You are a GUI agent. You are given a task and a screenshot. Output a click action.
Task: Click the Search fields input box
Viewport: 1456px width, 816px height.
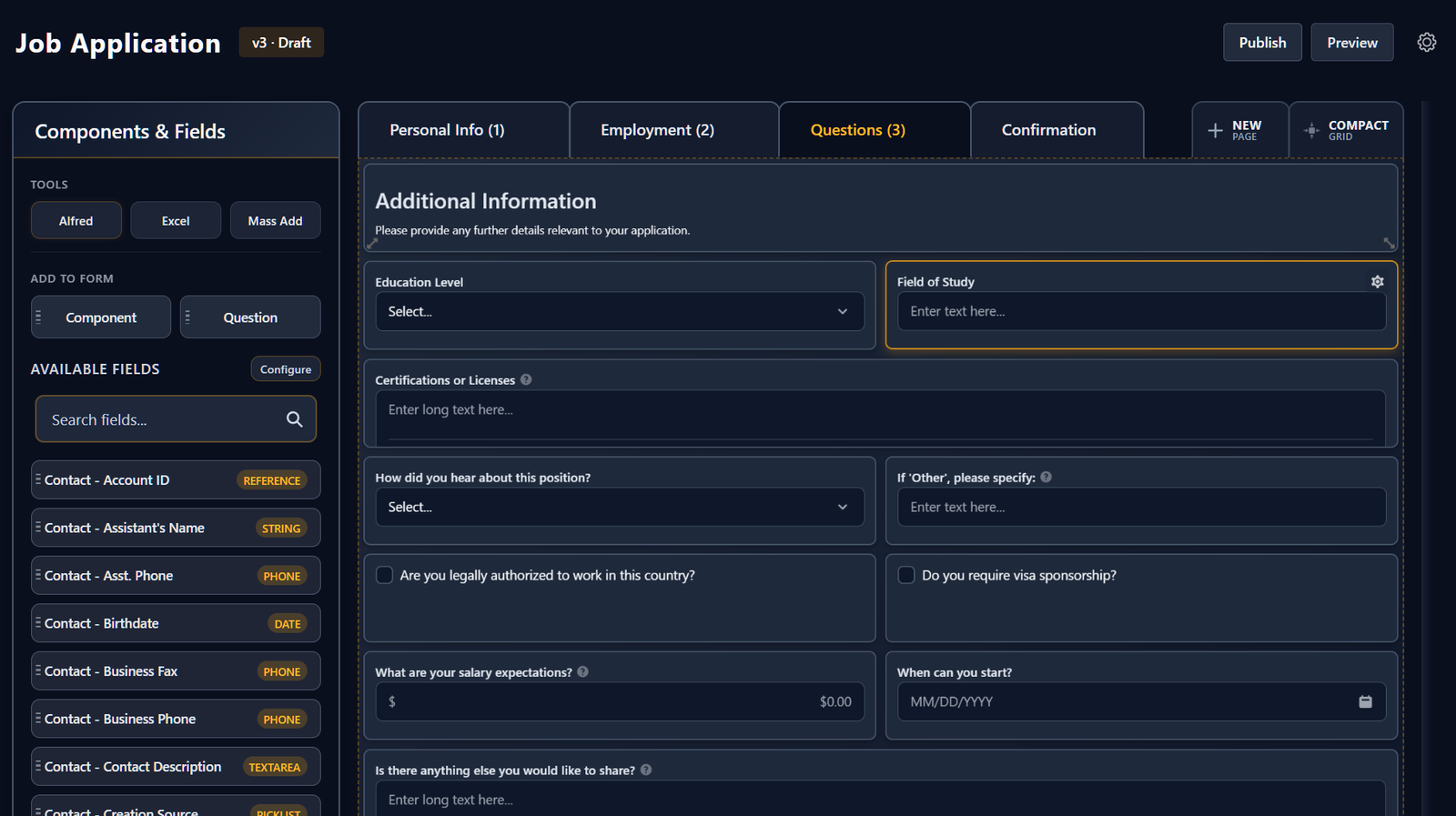164,419
